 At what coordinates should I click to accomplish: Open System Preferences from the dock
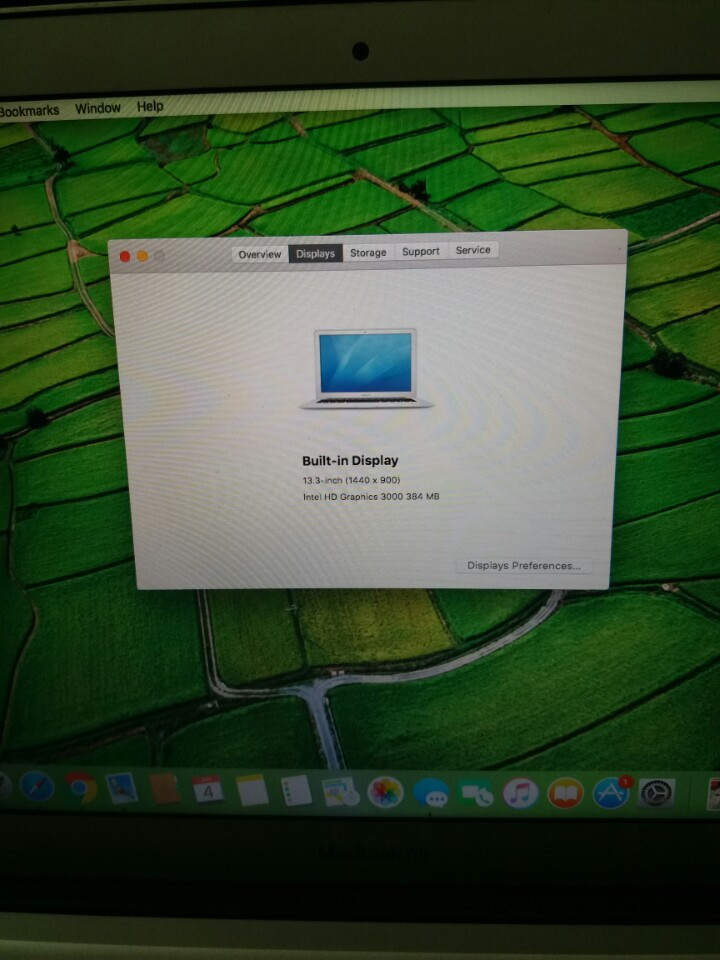(x=657, y=794)
